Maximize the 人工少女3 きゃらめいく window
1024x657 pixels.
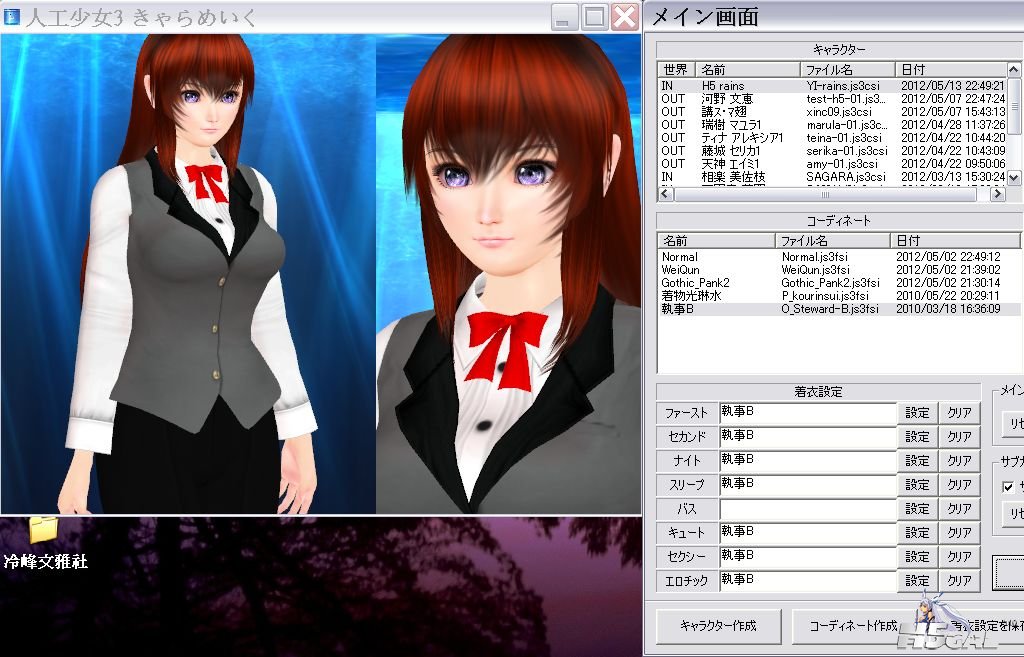pyautogui.click(x=594, y=16)
